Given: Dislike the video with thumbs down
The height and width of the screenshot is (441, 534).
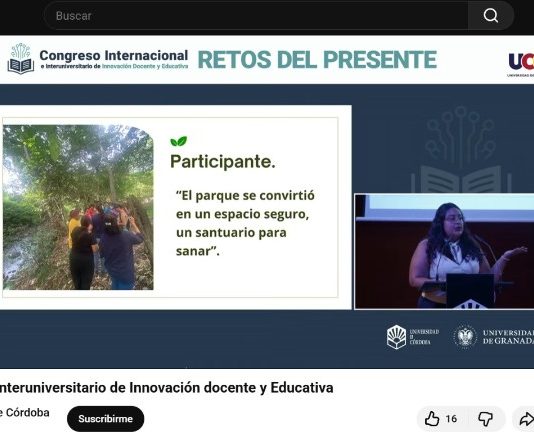Looking at the screenshot, I should [485, 419].
